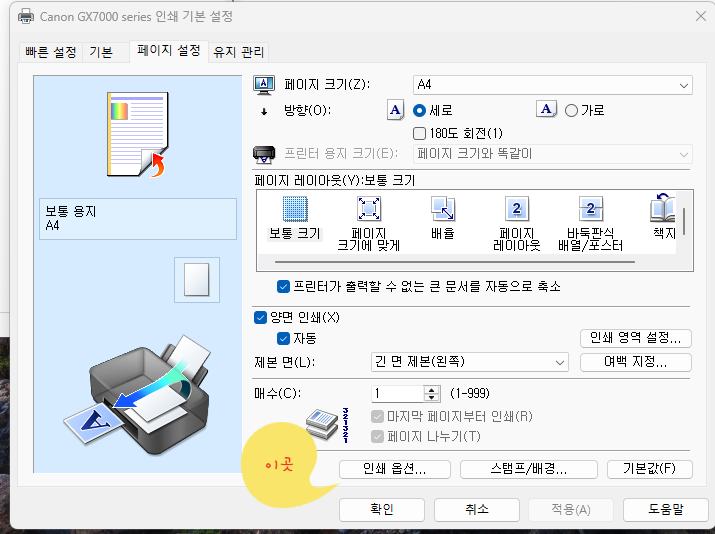This screenshot has height=534, width=715.
Task: Enable 180도 회전 checkbox
Action: [419, 134]
